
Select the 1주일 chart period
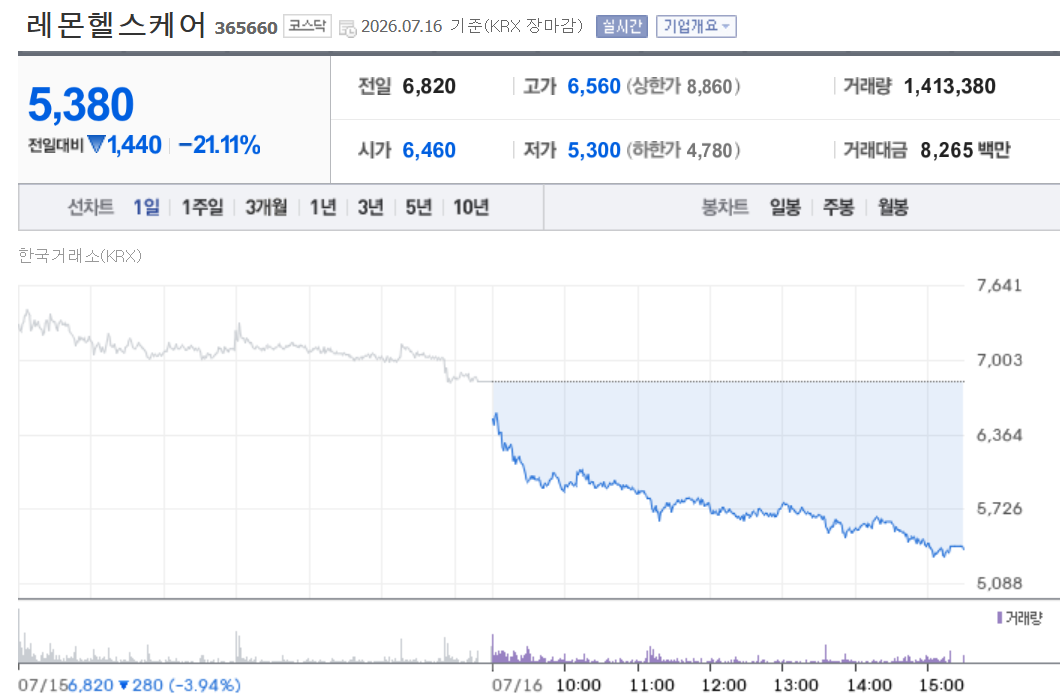pyautogui.click(x=202, y=207)
